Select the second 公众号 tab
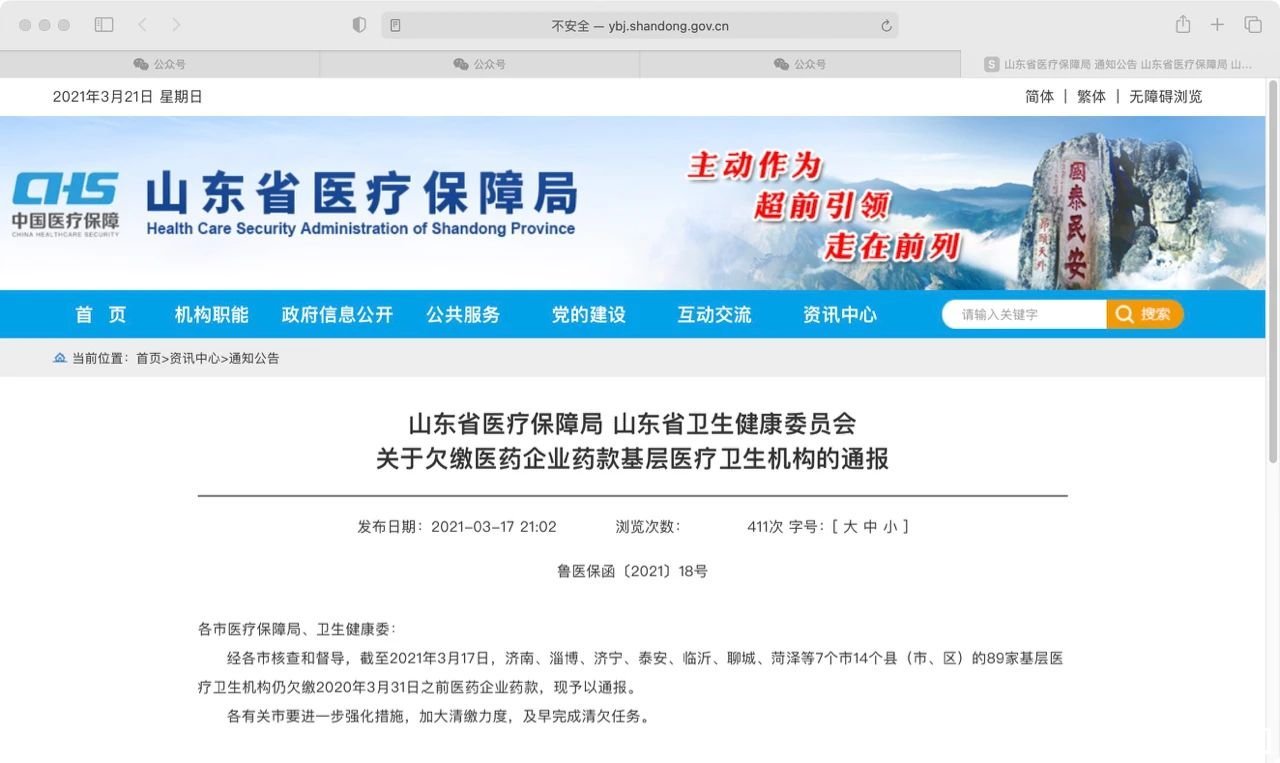Image resolution: width=1280 pixels, height=763 pixels. [x=480, y=64]
